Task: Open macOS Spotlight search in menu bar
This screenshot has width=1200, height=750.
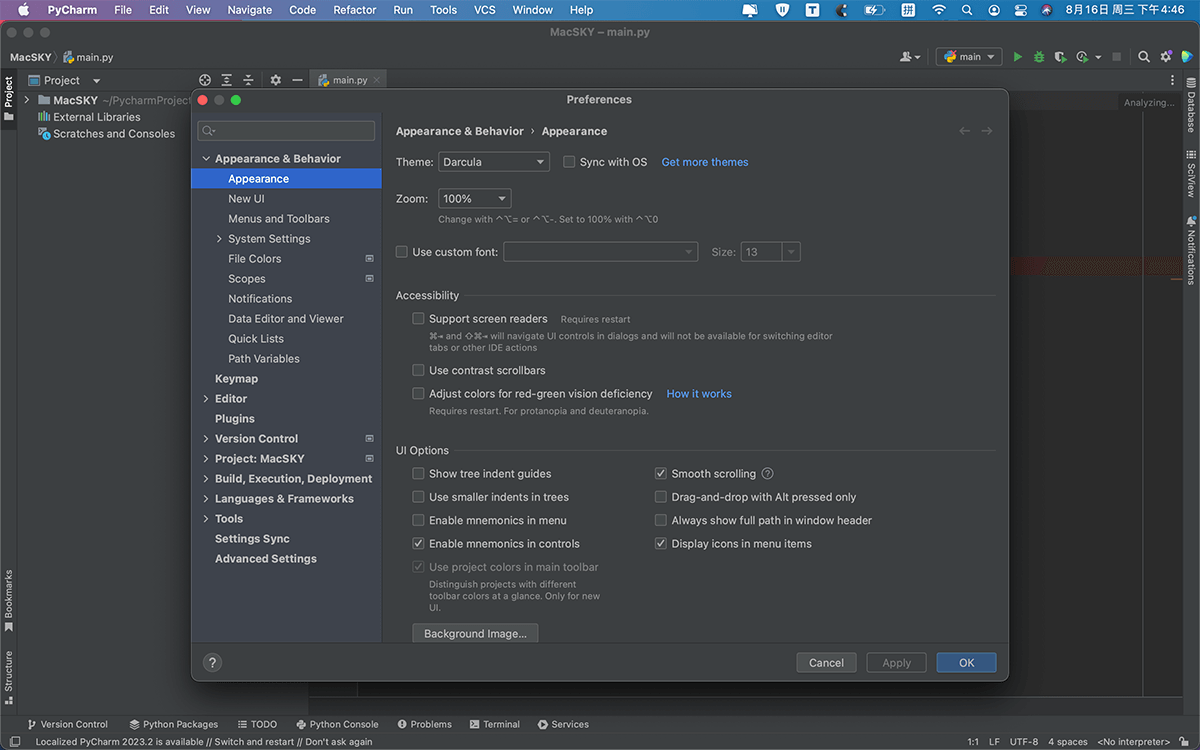Action: click(x=966, y=10)
